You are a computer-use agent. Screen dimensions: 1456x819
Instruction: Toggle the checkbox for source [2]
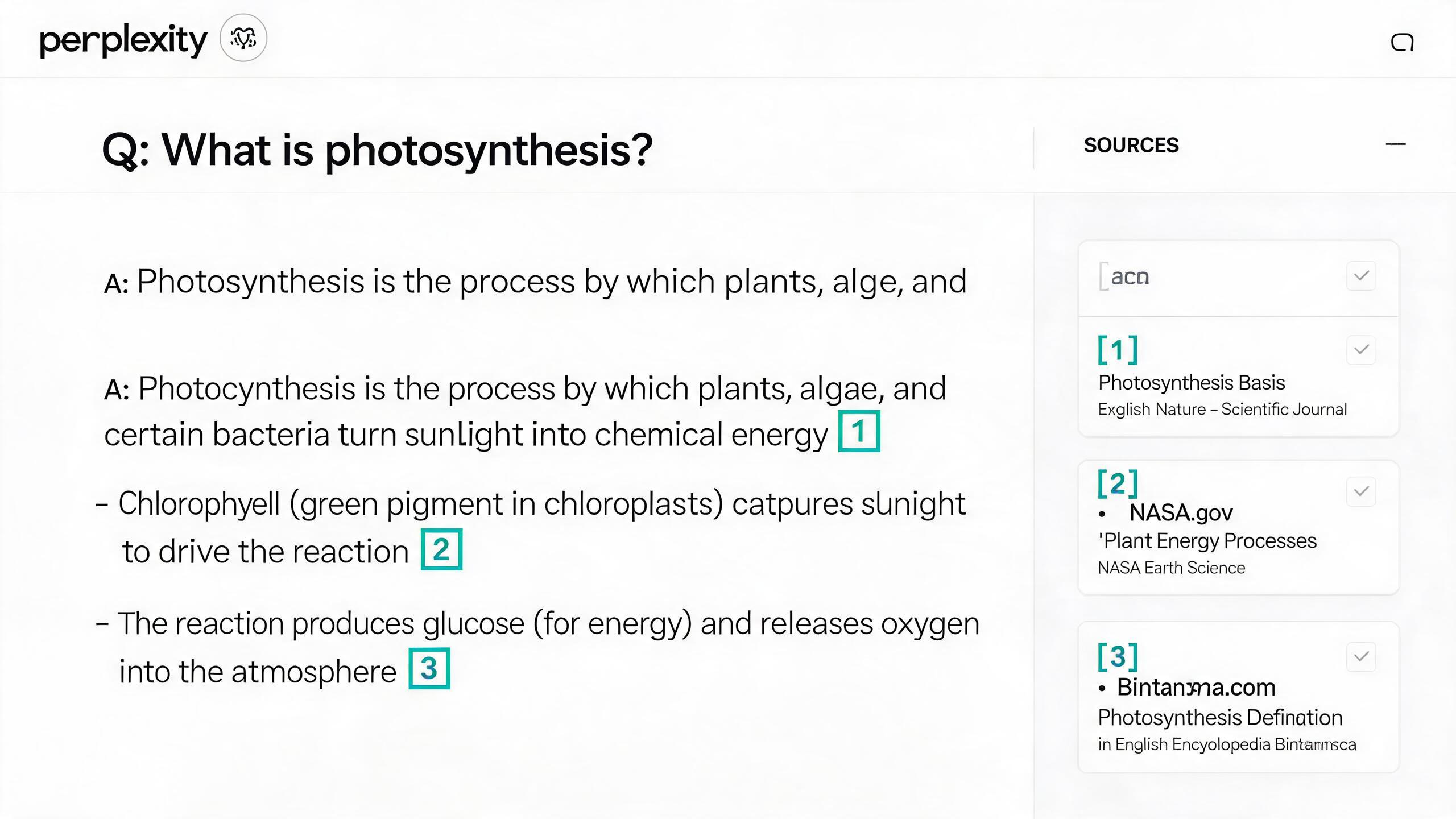pyautogui.click(x=1361, y=491)
